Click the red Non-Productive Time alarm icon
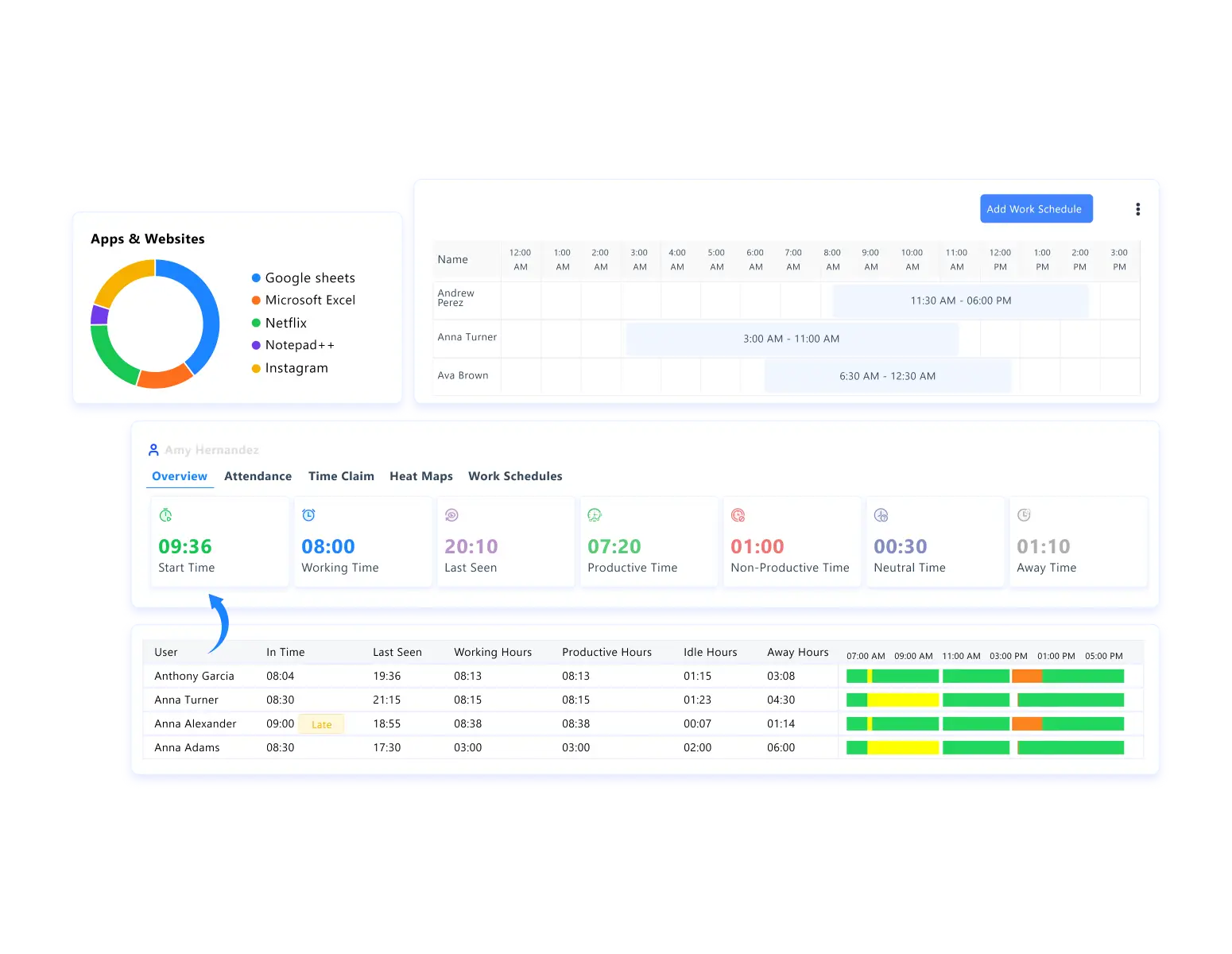1232x954 pixels. pyautogui.click(x=738, y=514)
